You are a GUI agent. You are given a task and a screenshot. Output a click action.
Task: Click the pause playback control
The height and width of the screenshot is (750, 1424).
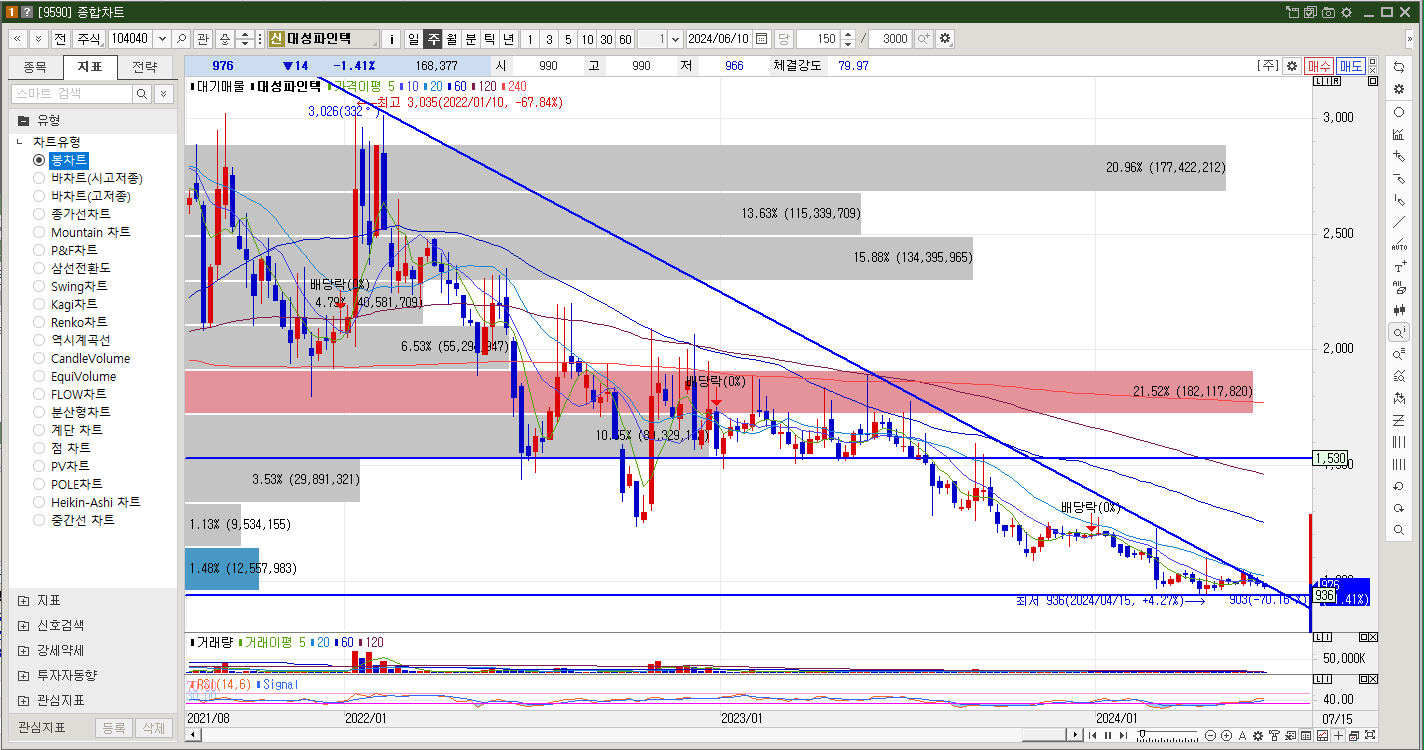(1108, 735)
